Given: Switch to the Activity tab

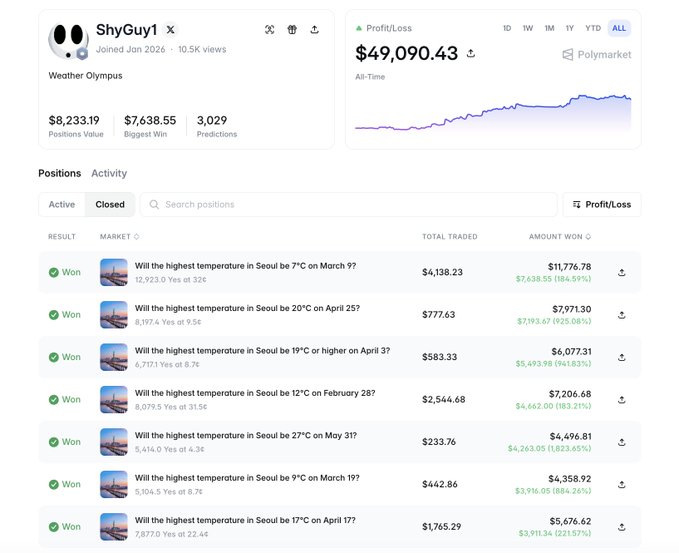Looking at the screenshot, I should coord(109,173).
